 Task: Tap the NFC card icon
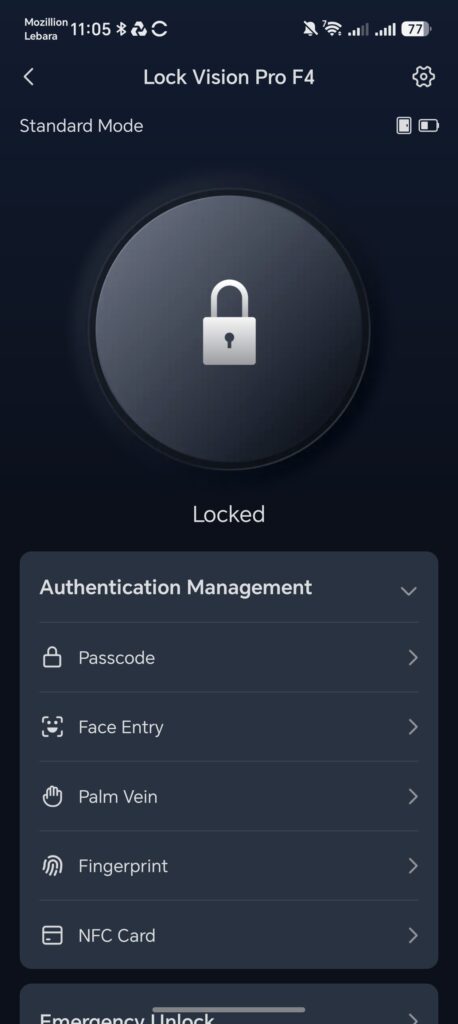point(52,935)
